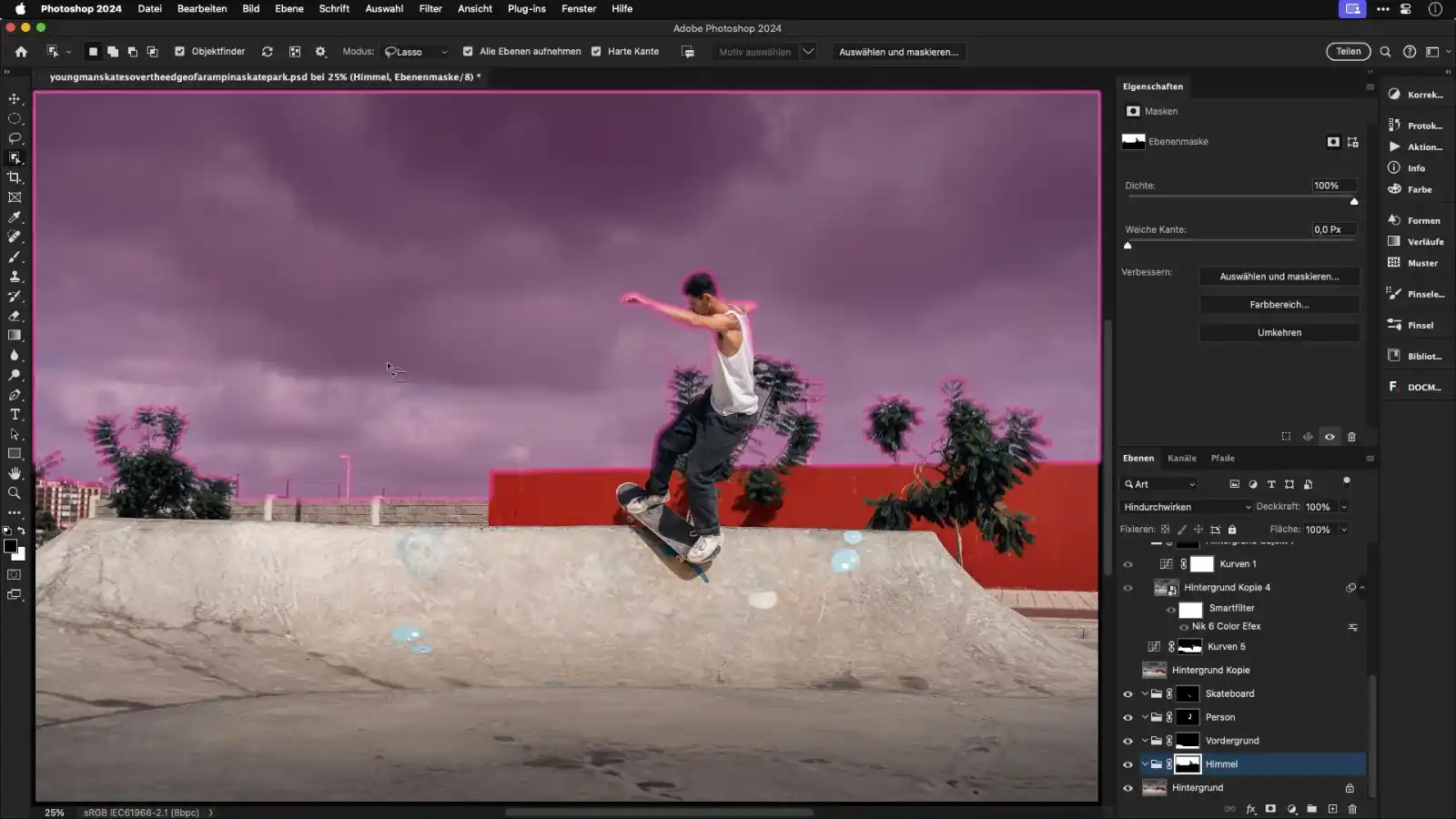Click the Teilen button
Screen dimensions: 1456x819
pyautogui.click(x=1349, y=52)
